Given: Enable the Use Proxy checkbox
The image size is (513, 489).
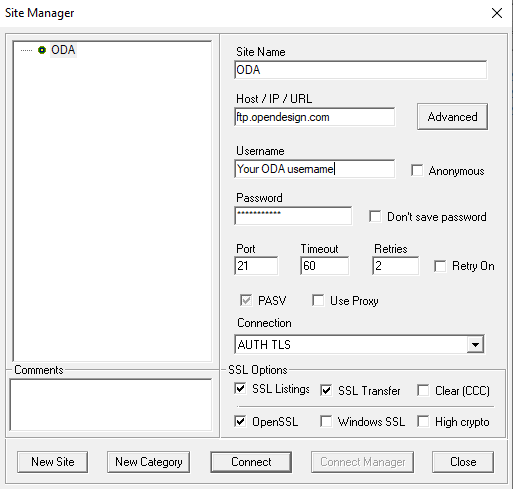Looking at the screenshot, I should click(x=318, y=300).
